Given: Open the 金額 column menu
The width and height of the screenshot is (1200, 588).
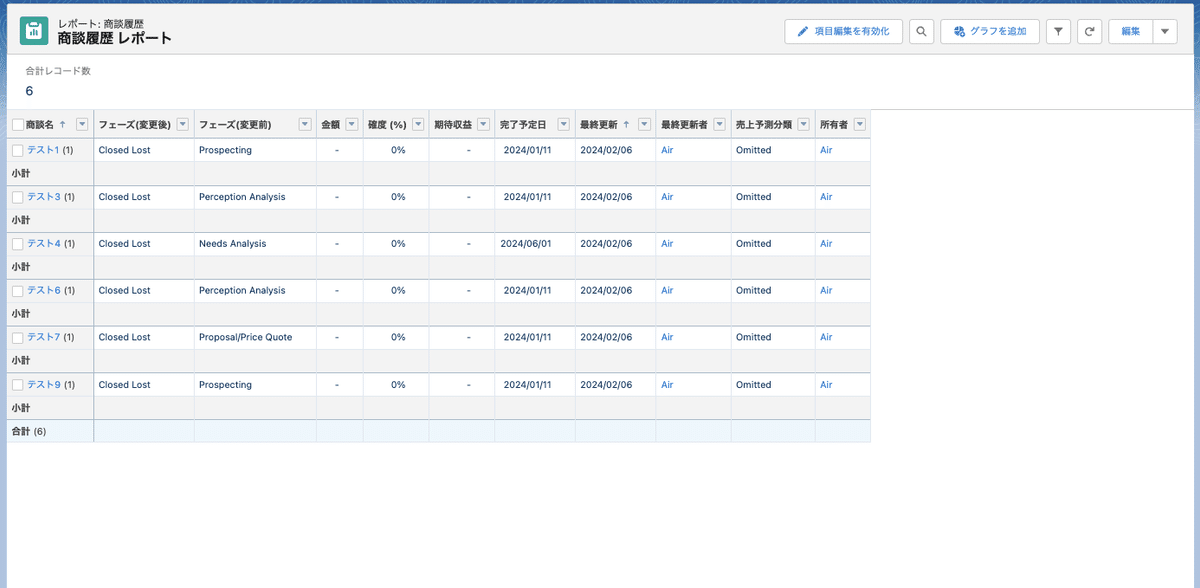Looking at the screenshot, I should coord(352,125).
